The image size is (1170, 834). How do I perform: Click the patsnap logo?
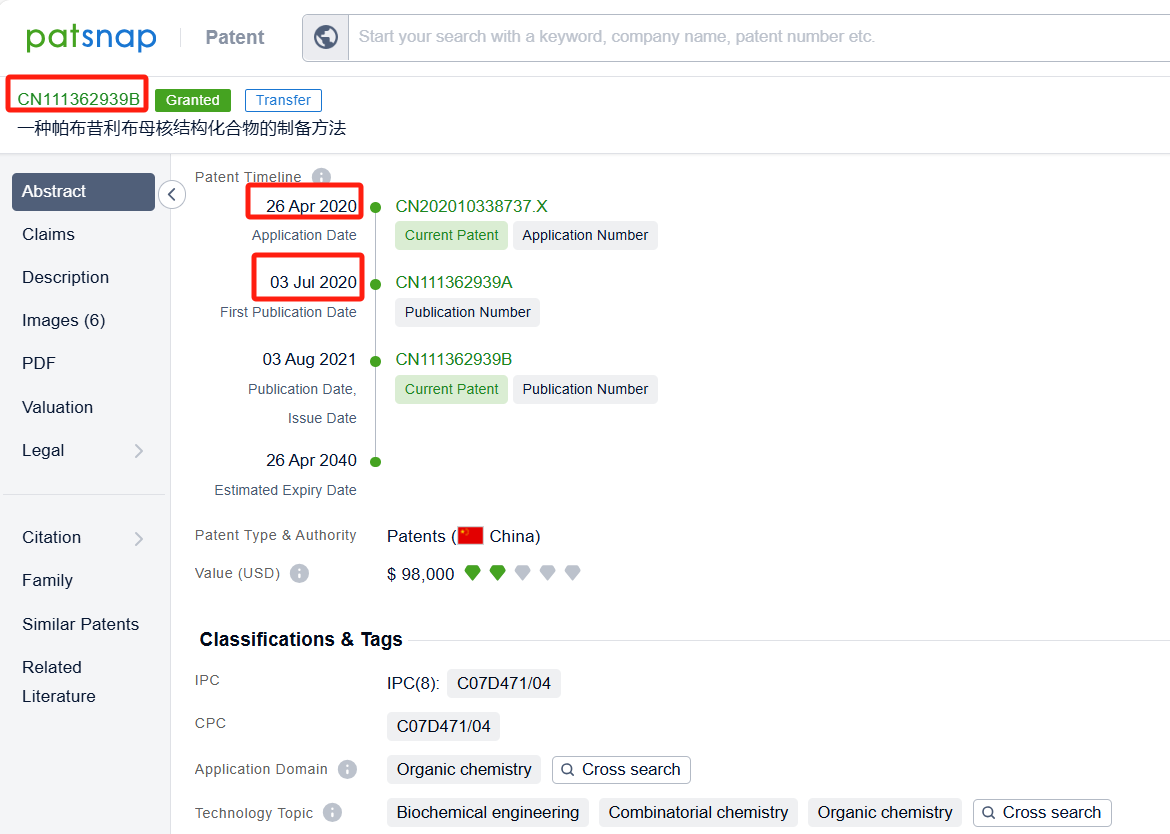tap(91, 38)
